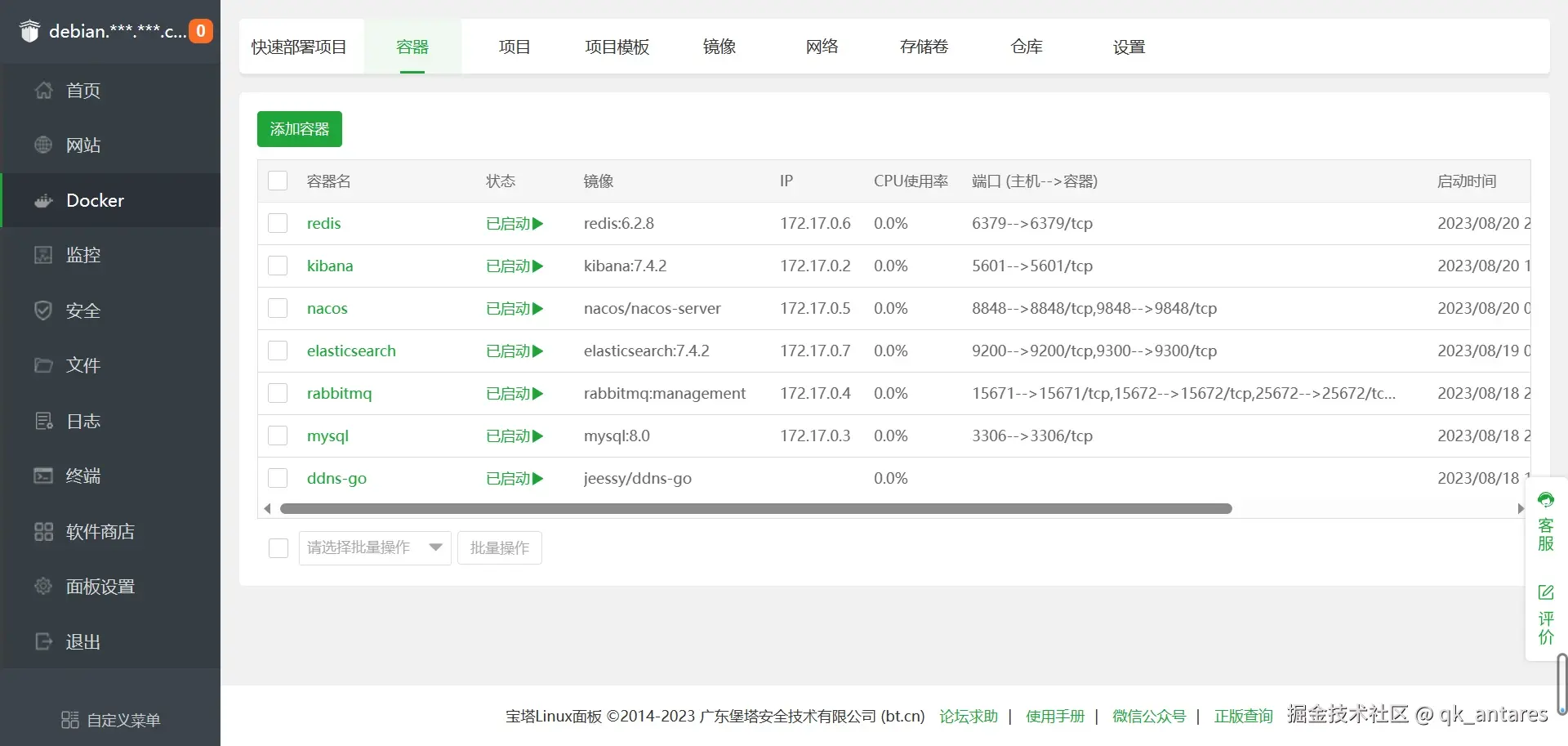
Task: Switch to the 网络 tab
Action: 822,47
